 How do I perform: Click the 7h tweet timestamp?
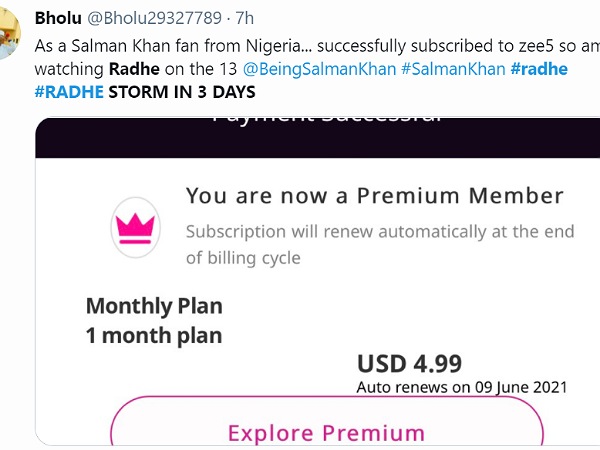click(x=244, y=19)
